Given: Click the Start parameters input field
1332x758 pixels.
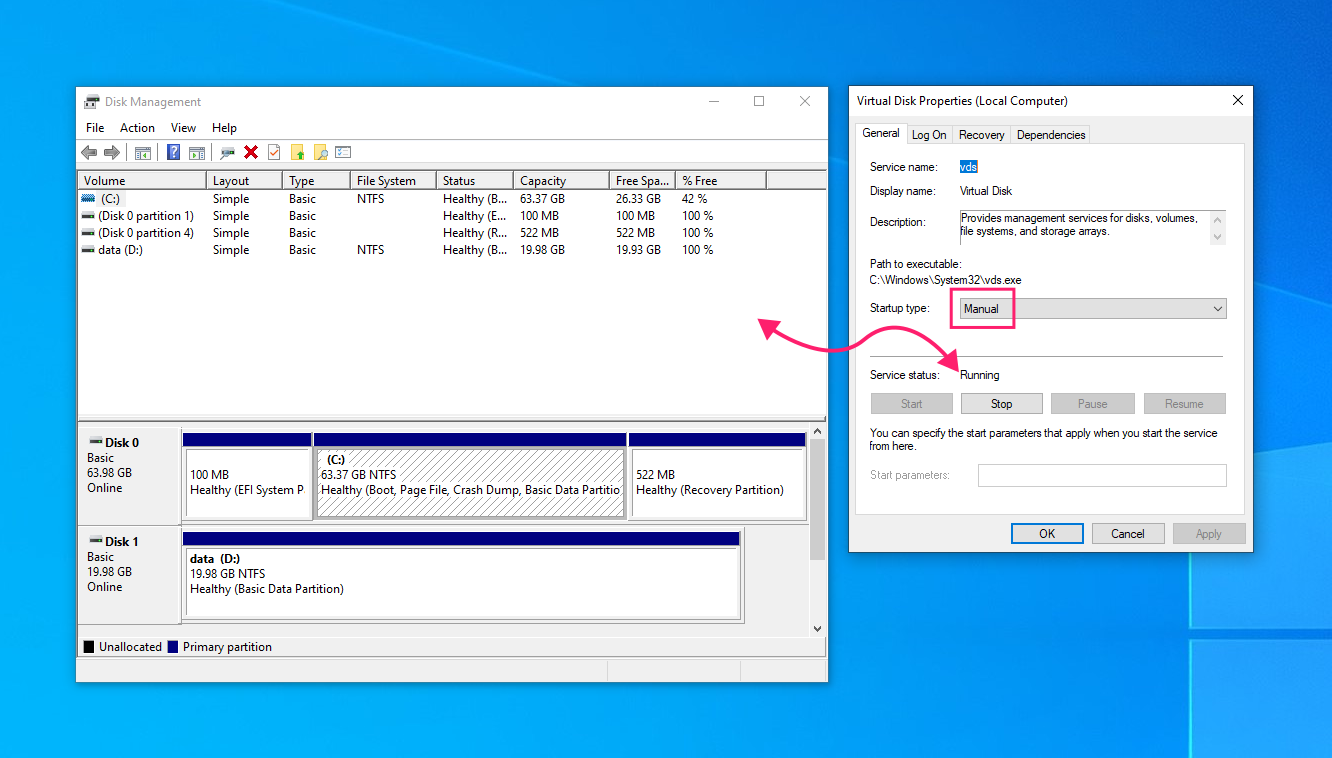Looking at the screenshot, I should tap(1102, 475).
